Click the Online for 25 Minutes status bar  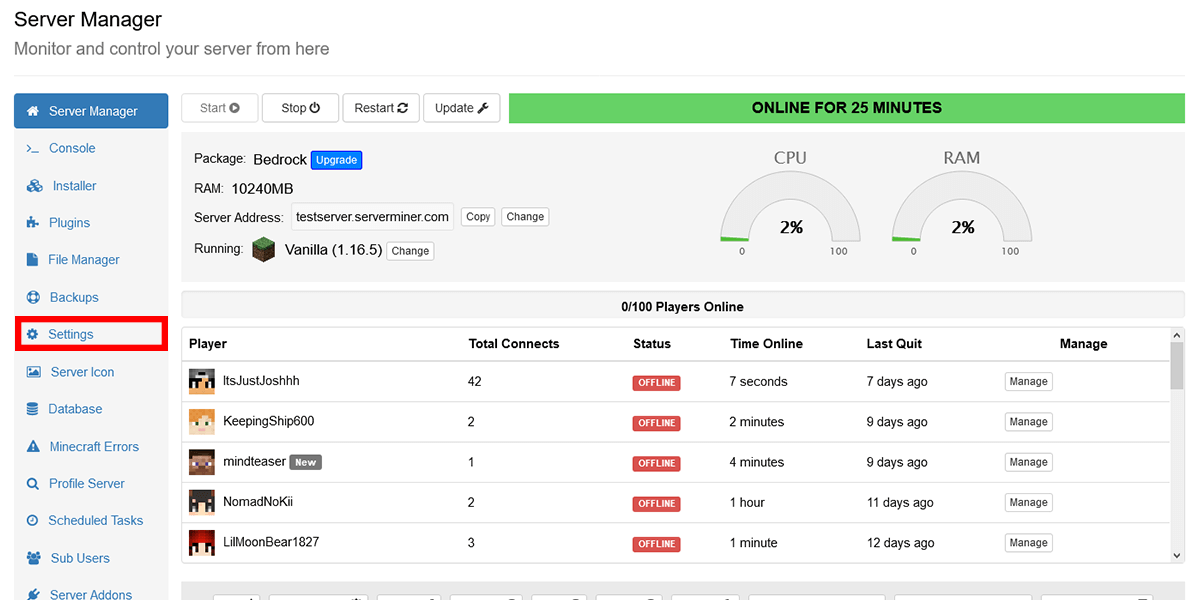[x=846, y=108]
